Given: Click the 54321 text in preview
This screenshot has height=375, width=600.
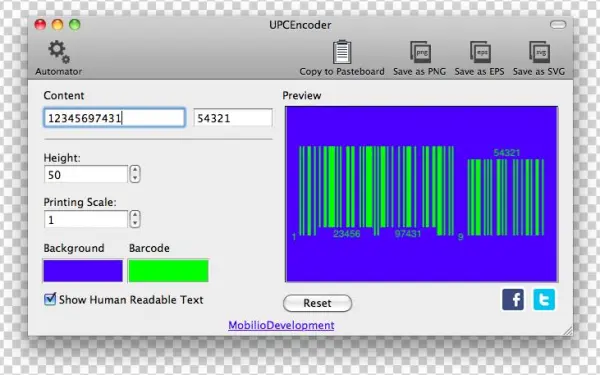Looking at the screenshot, I should 507,153.
